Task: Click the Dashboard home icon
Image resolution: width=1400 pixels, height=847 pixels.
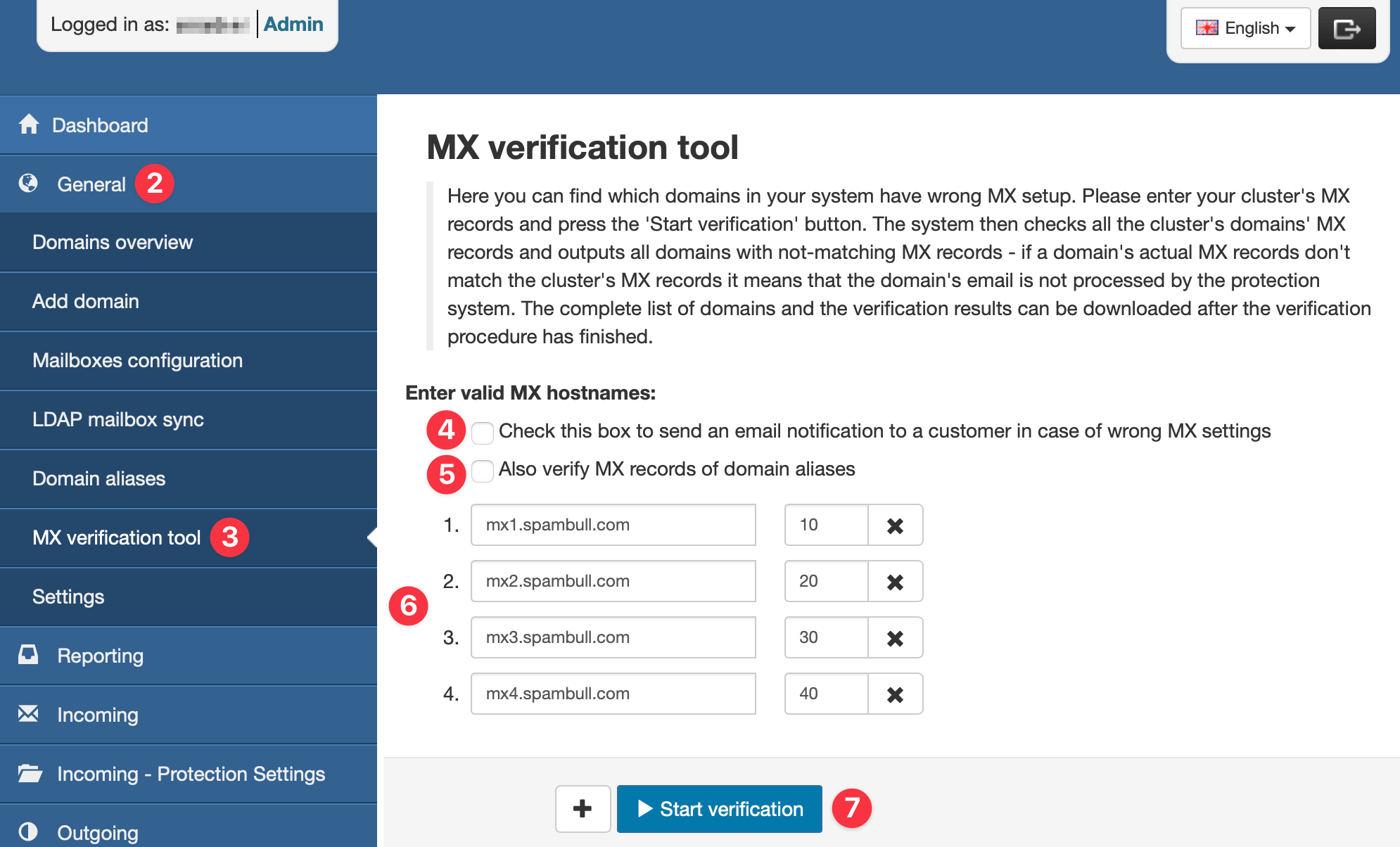Action: click(29, 125)
